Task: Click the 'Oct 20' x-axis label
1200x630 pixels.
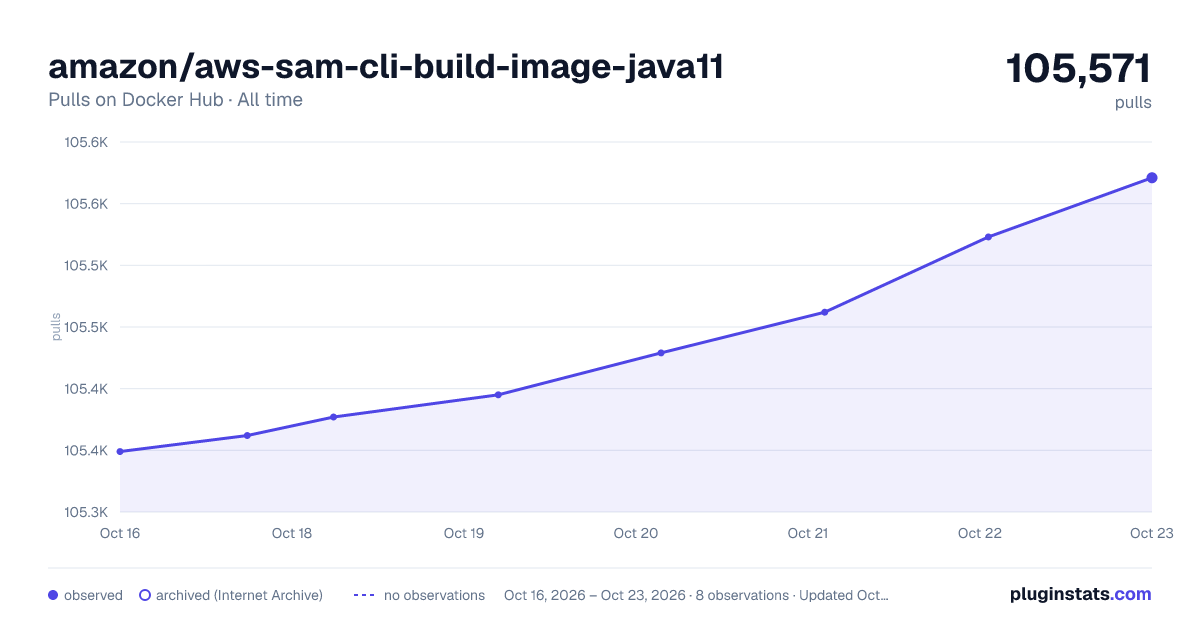Action: click(636, 533)
